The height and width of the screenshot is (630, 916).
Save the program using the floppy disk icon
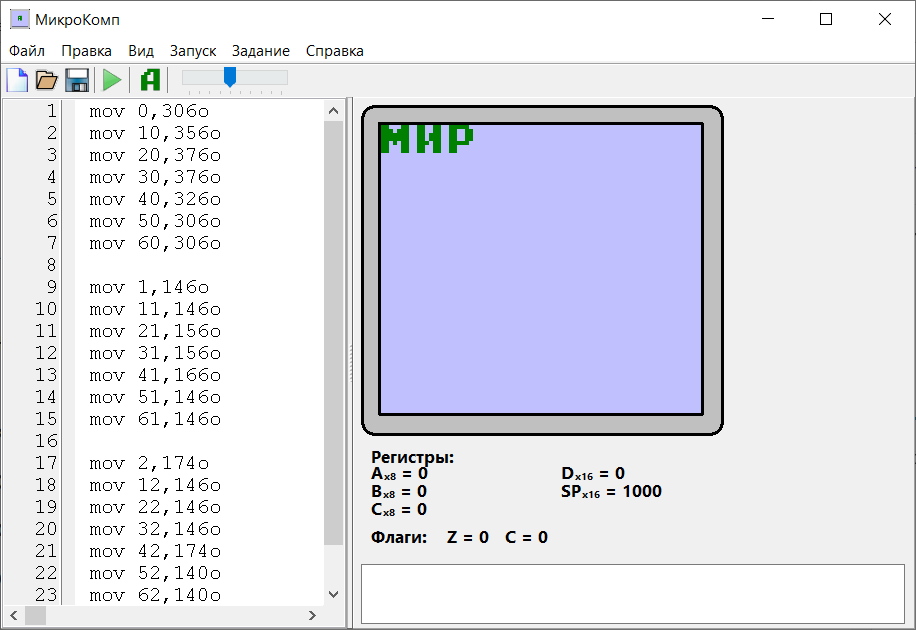77,80
